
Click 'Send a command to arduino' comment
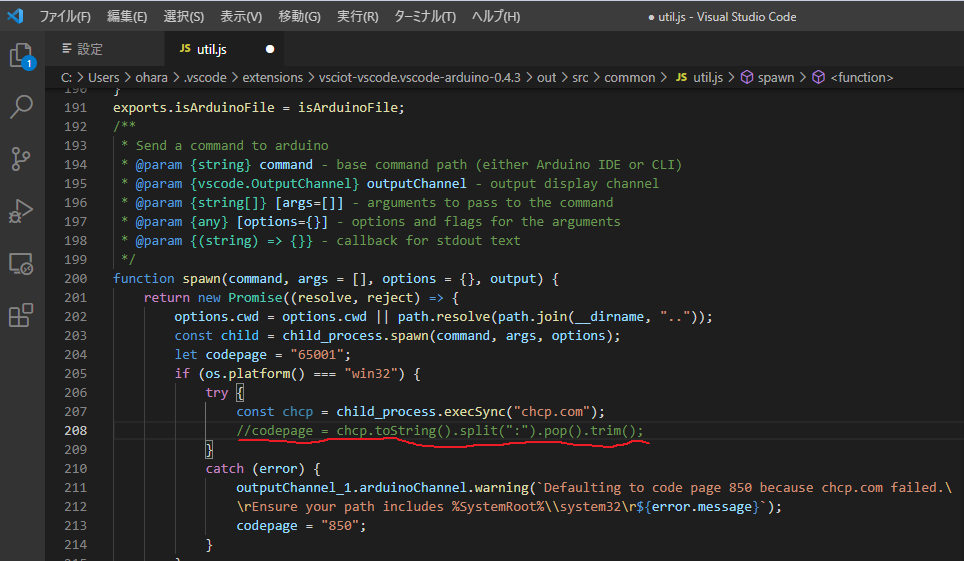pyautogui.click(x=232, y=146)
